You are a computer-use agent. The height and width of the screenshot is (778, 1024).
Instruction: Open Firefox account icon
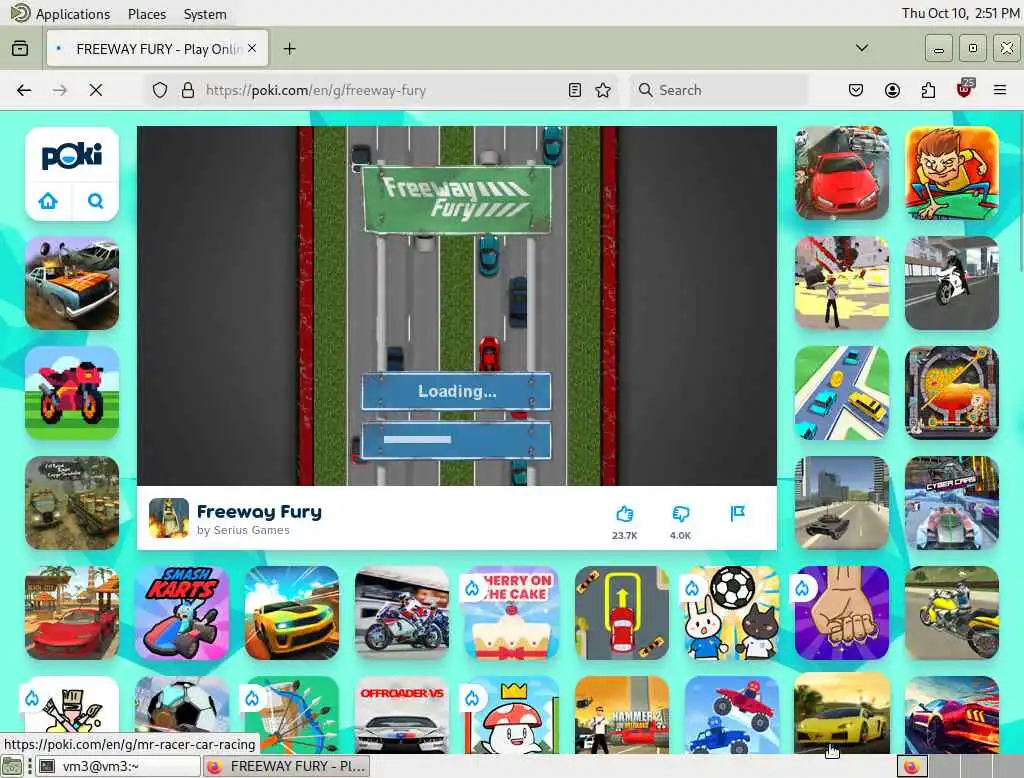point(892,90)
